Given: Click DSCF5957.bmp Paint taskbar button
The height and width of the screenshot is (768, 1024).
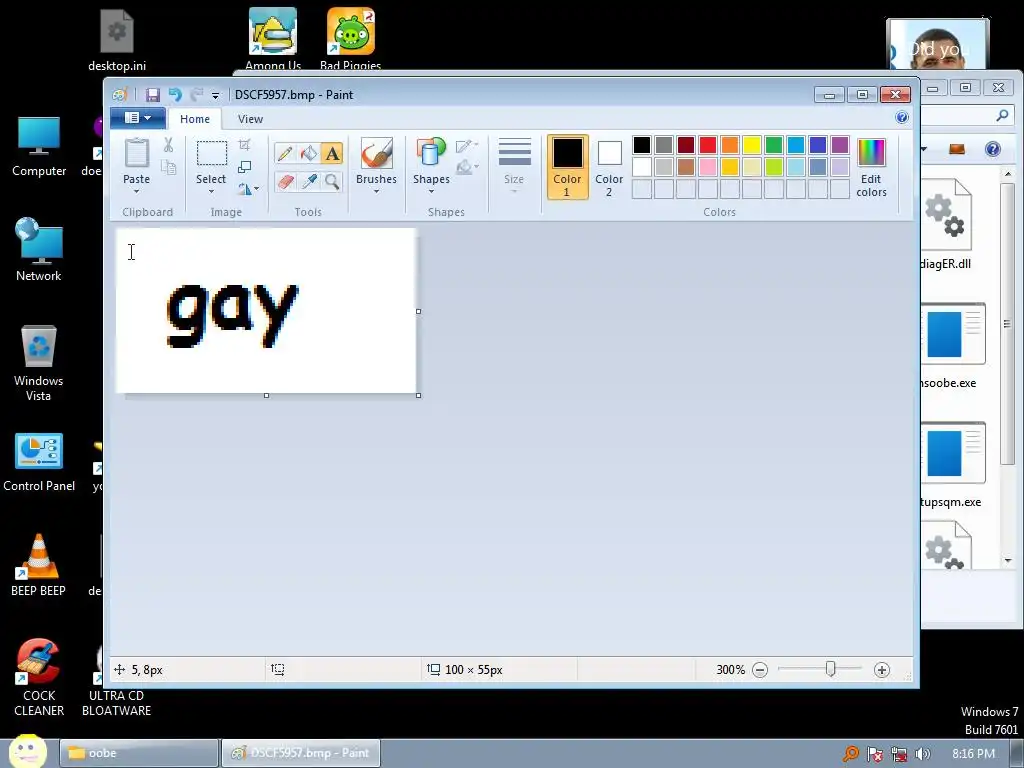Looking at the screenshot, I should coord(301,753).
